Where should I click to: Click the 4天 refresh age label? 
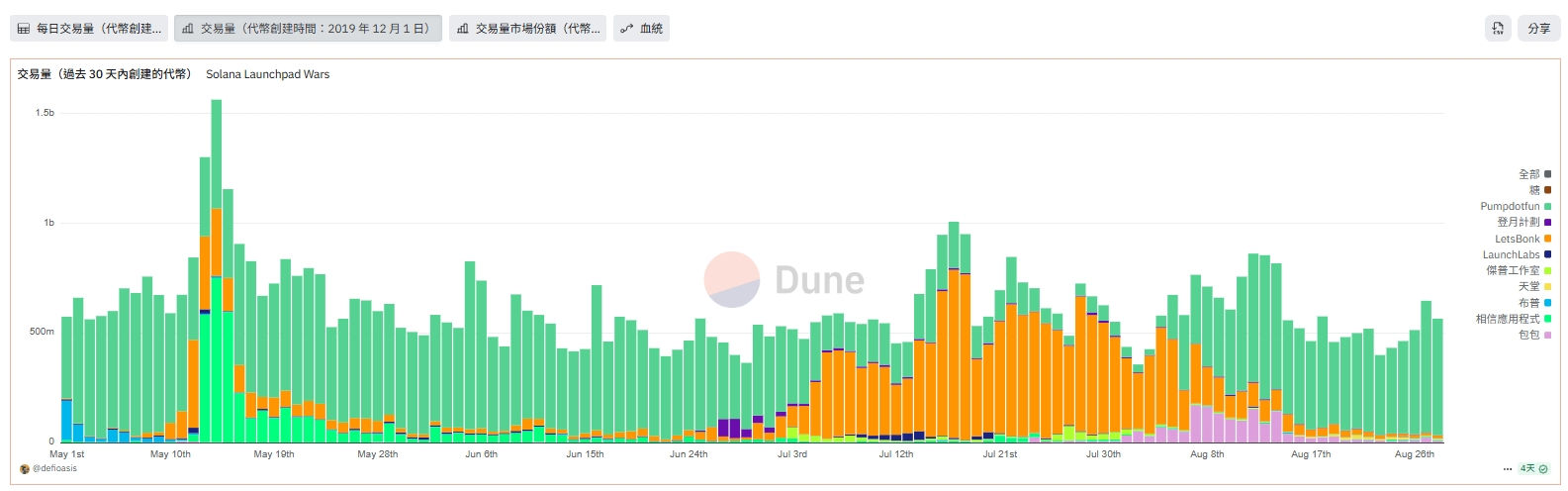1527,469
